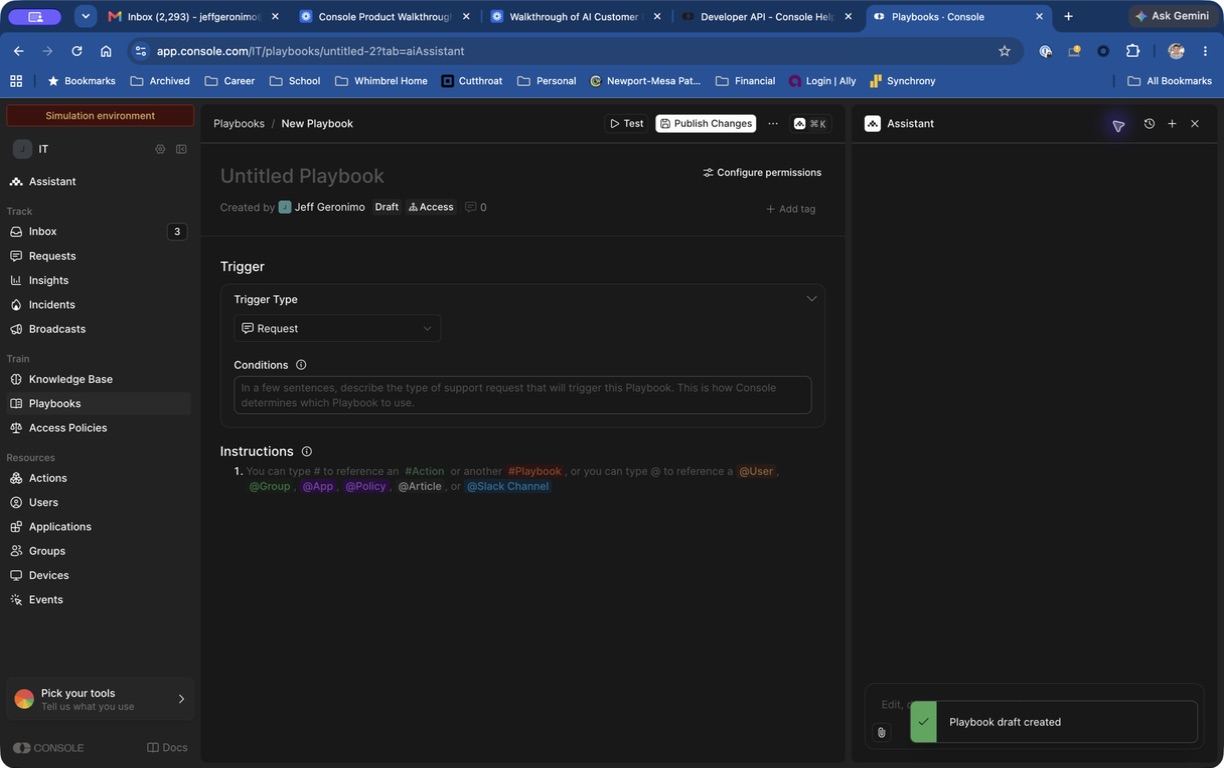
Task: Click the Test button
Action: point(627,123)
